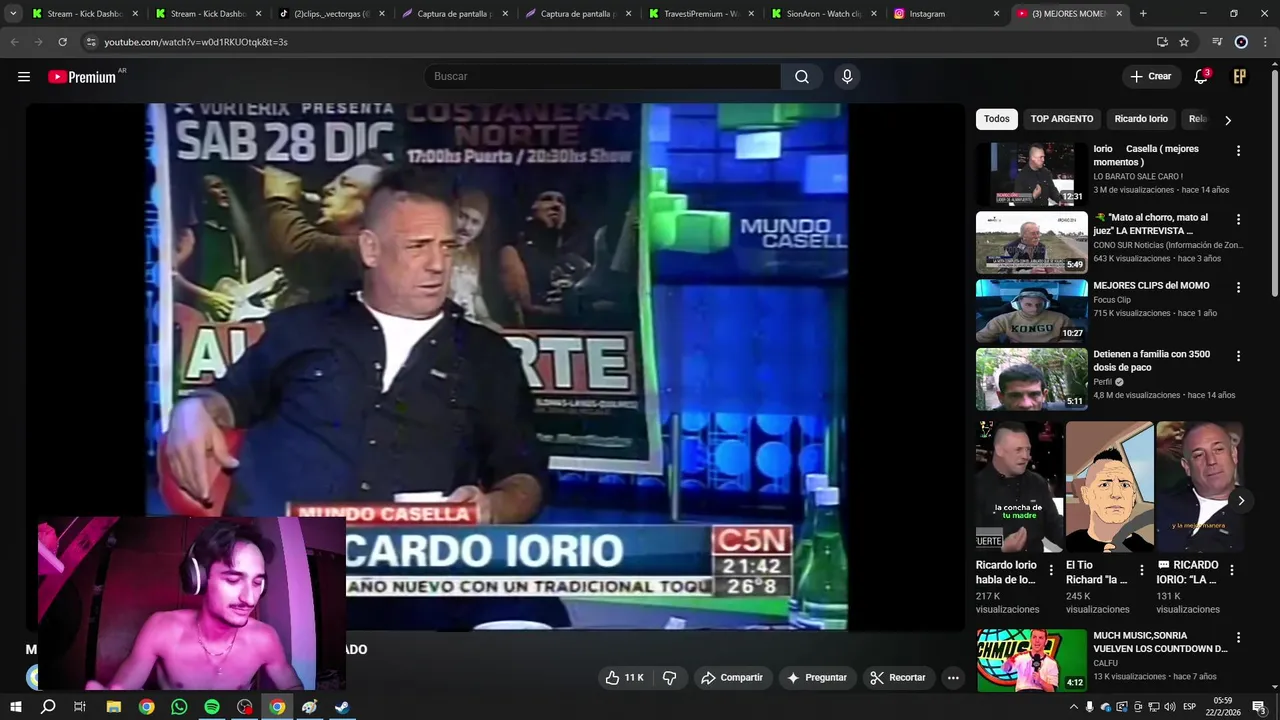1280x720 pixels.
Task: Click the Preguntar button
Action: 817,678
